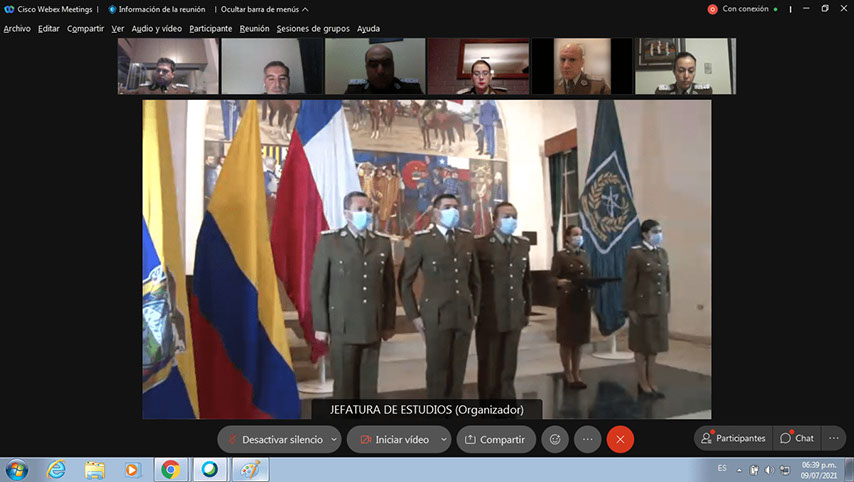
Task: Open the Reunión menu
Action: (254, 29)
